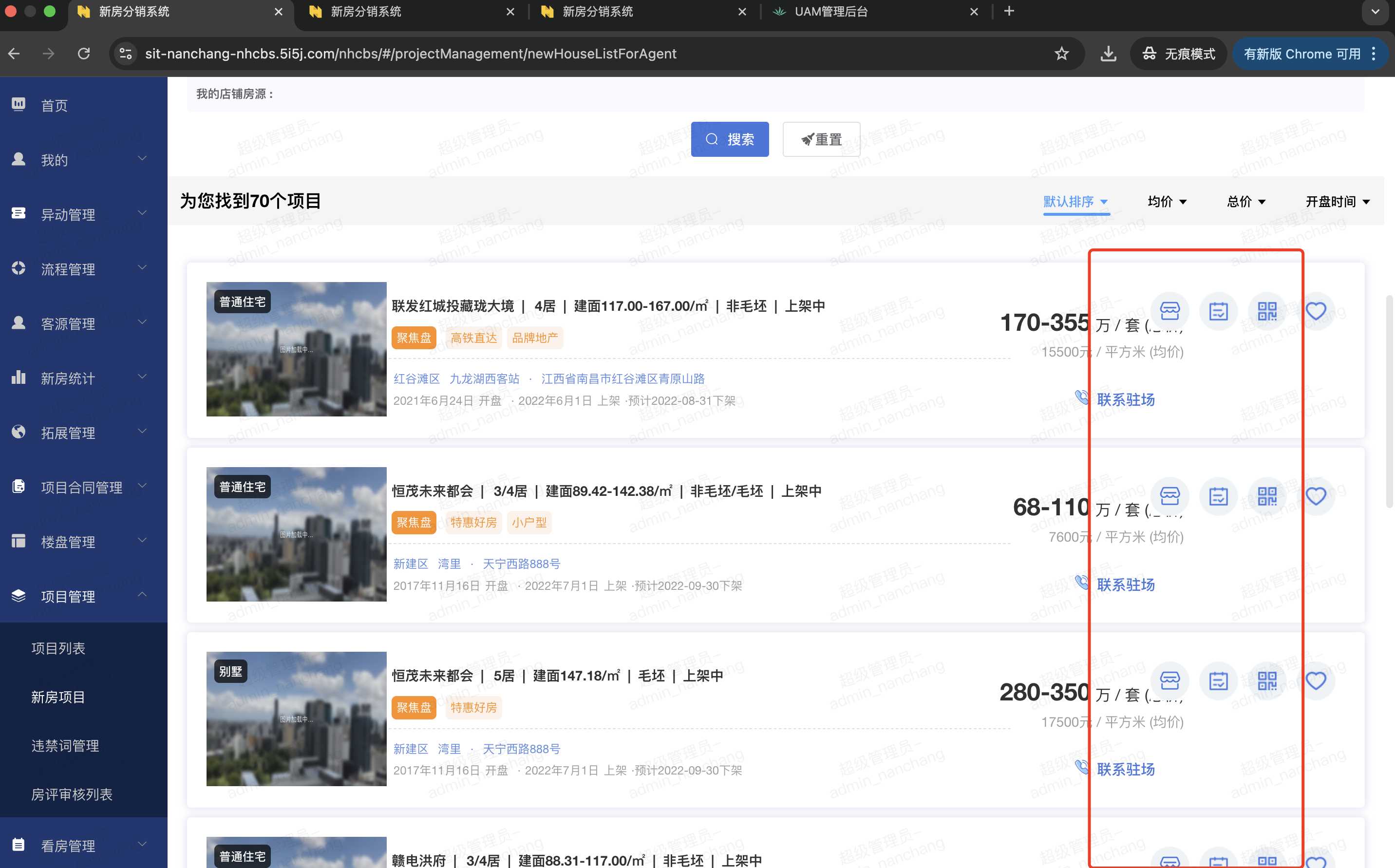Click the layers icon for 项目管理
The width and height of the screenshot is (1395, 868).
(18, 595)
